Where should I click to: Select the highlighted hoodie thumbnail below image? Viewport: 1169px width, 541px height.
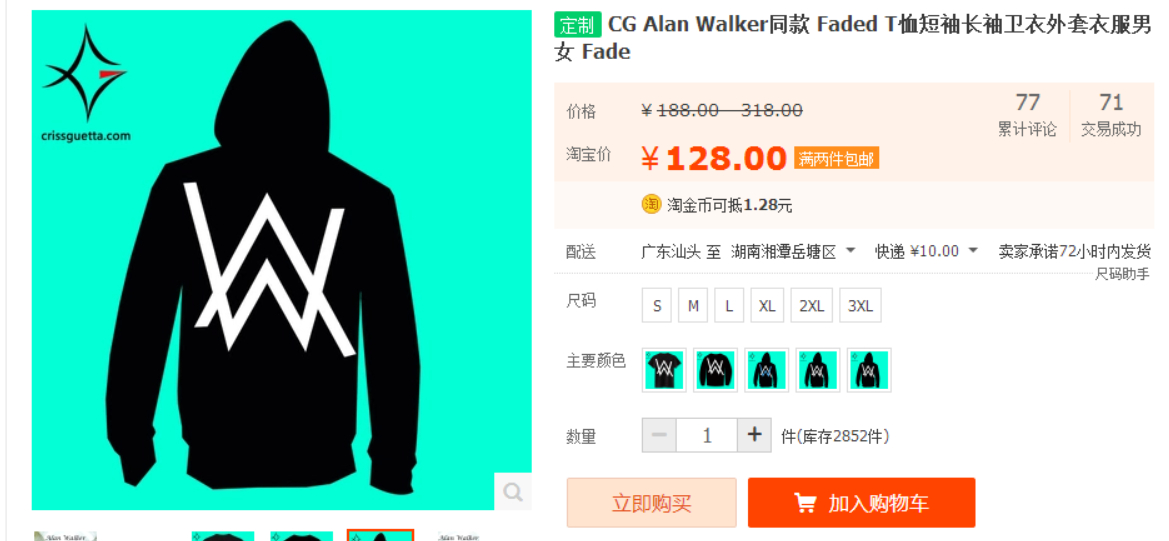[x=380, y=535]
